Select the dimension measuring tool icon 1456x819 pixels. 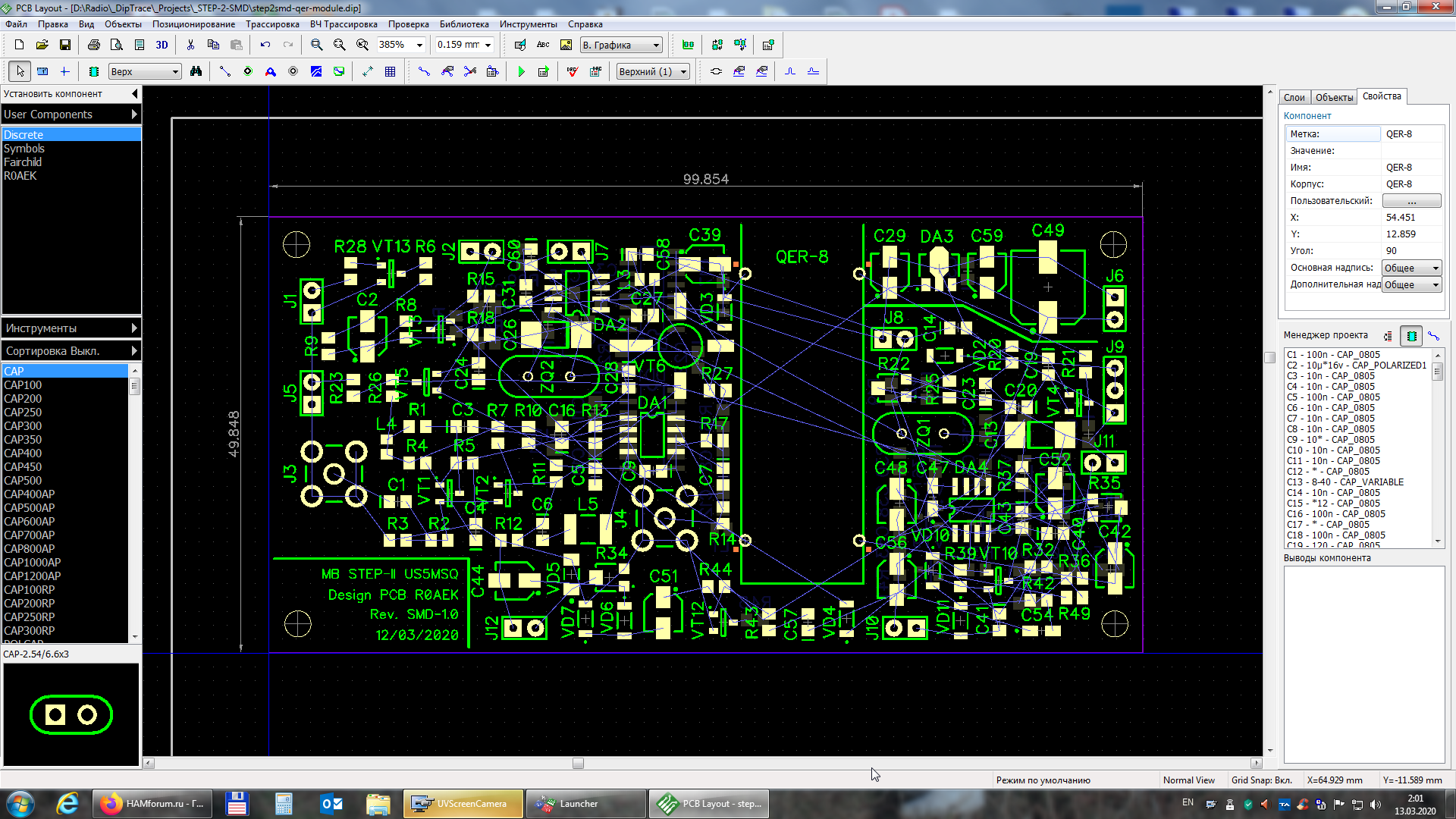[368, 71]
